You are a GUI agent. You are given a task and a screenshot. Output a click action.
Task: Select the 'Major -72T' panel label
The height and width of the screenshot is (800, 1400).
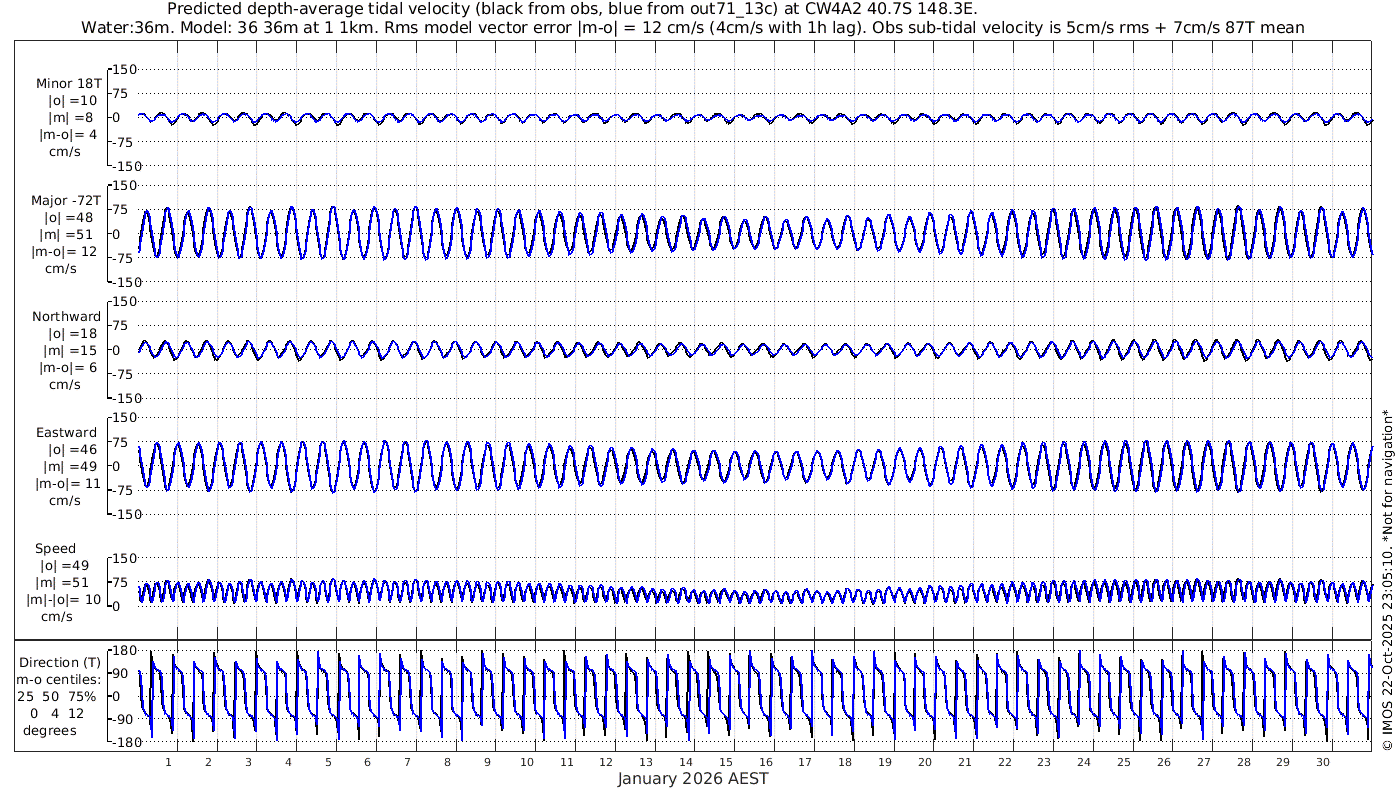[x=66, y=201]
